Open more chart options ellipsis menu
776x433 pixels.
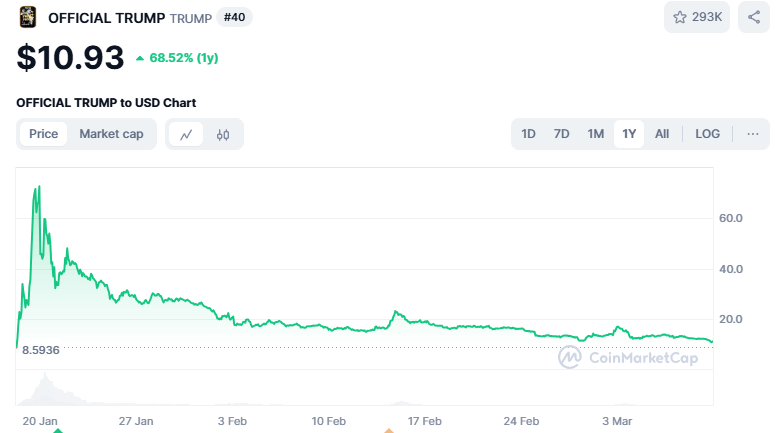coord(753,134)
